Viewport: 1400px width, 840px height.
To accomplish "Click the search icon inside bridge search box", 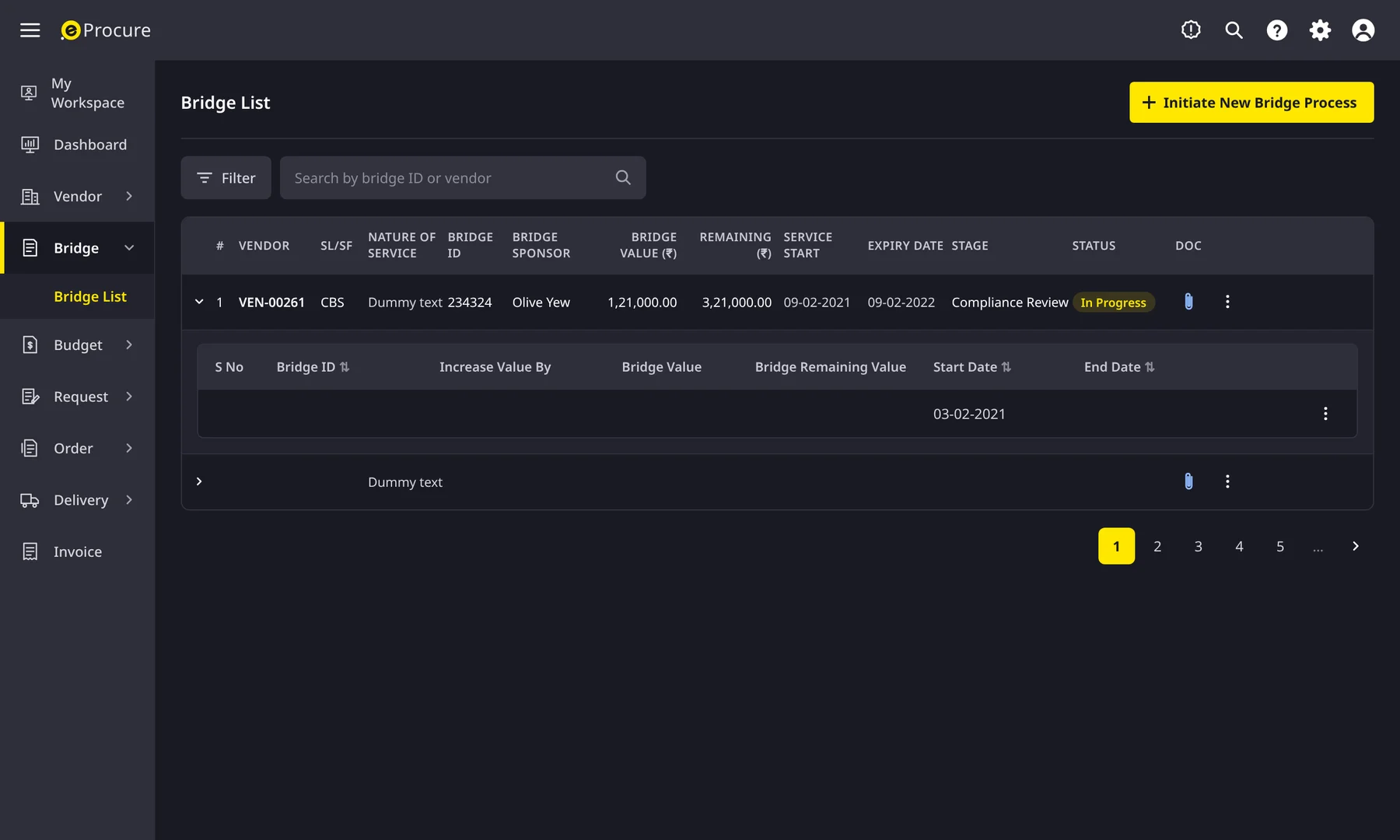I will [623, 177].
